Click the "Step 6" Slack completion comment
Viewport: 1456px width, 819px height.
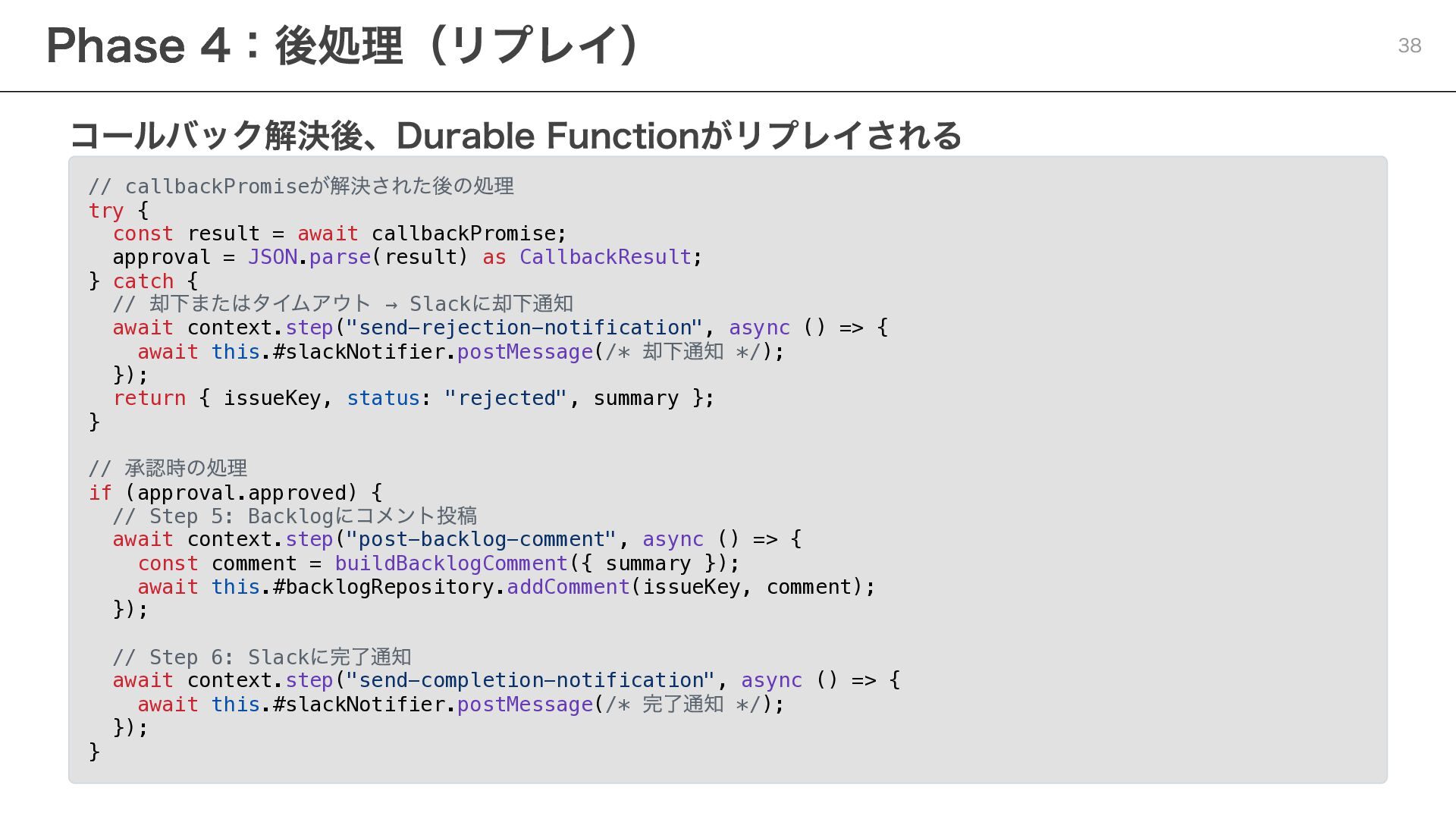(262, 657)
